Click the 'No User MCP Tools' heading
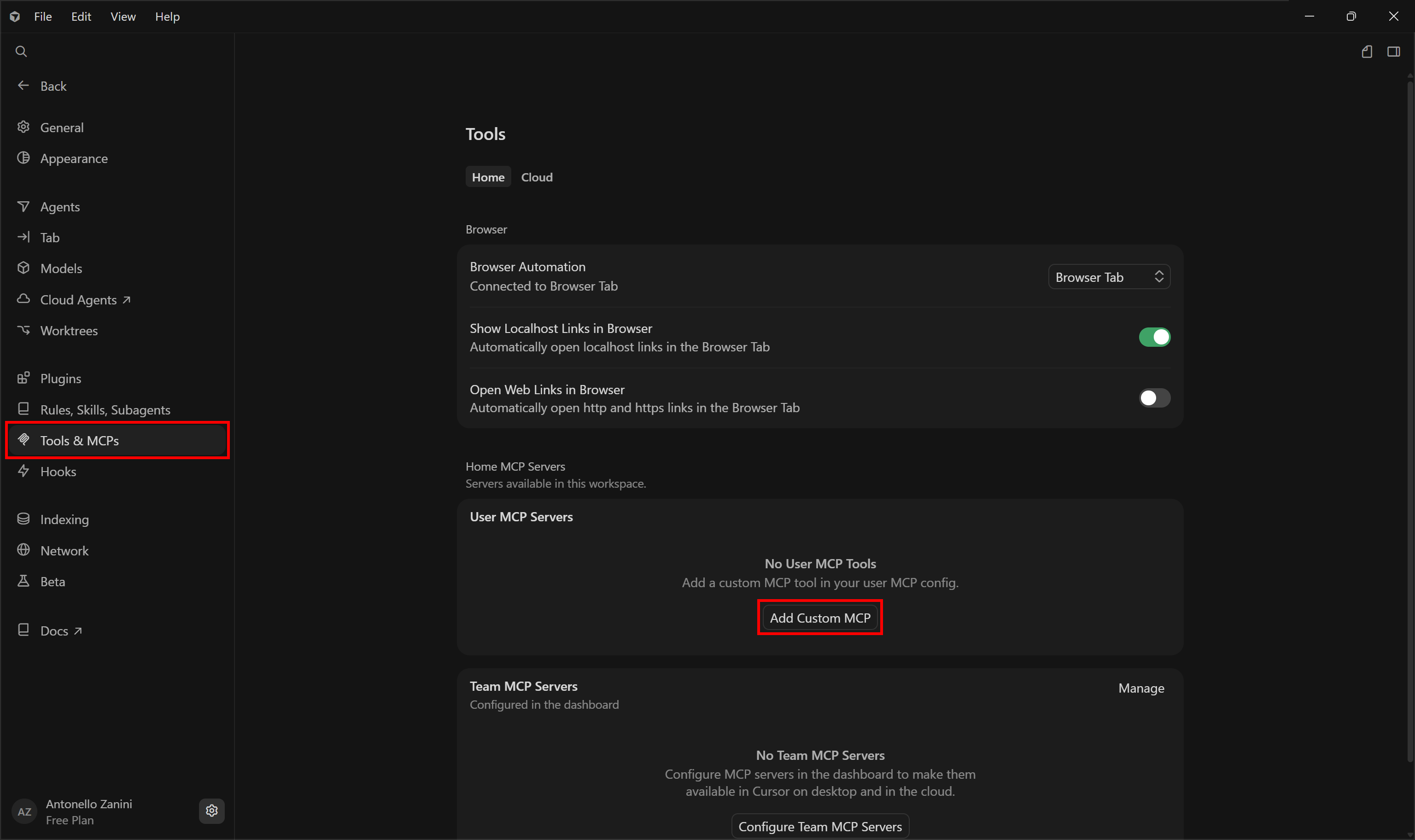The image size is (1415, 840). [x=820, y=564]
